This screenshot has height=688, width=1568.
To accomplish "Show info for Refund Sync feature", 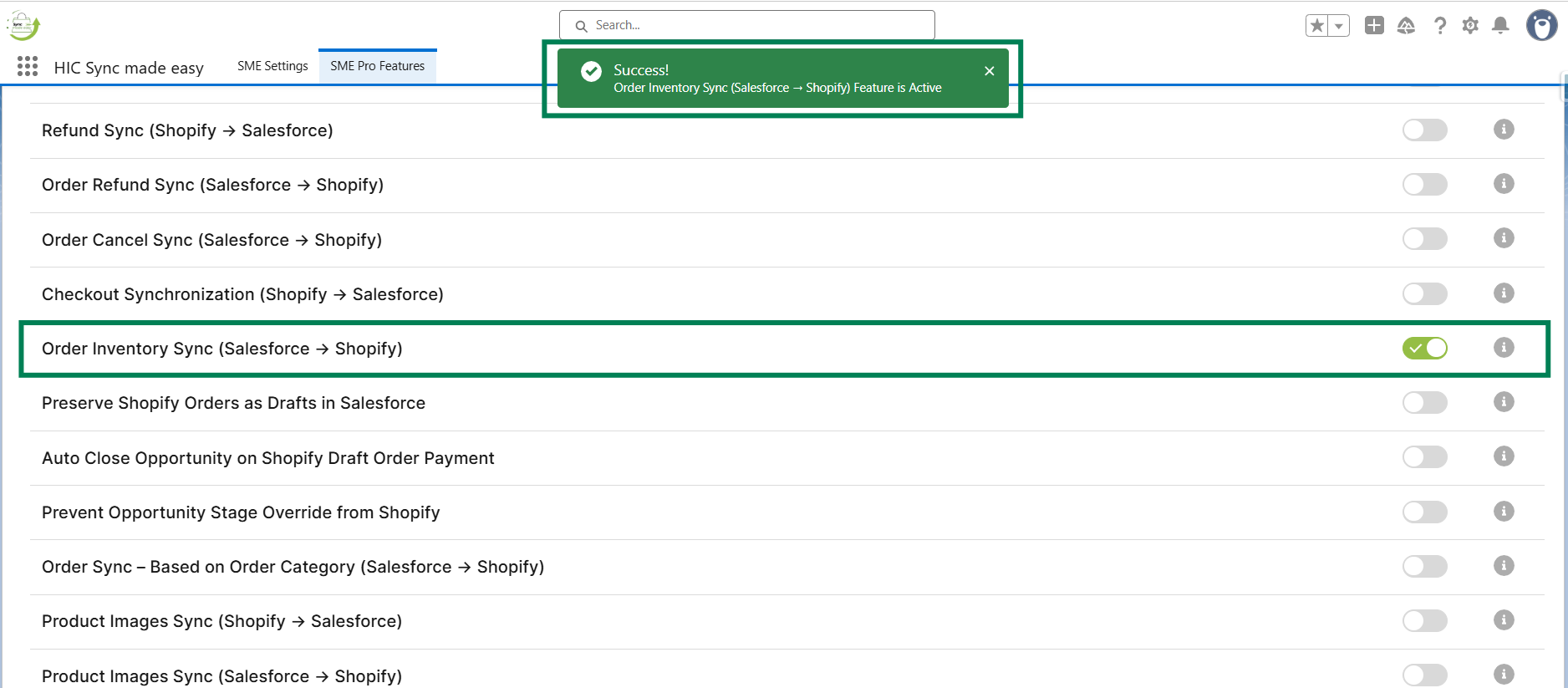I will (1504, 130).
